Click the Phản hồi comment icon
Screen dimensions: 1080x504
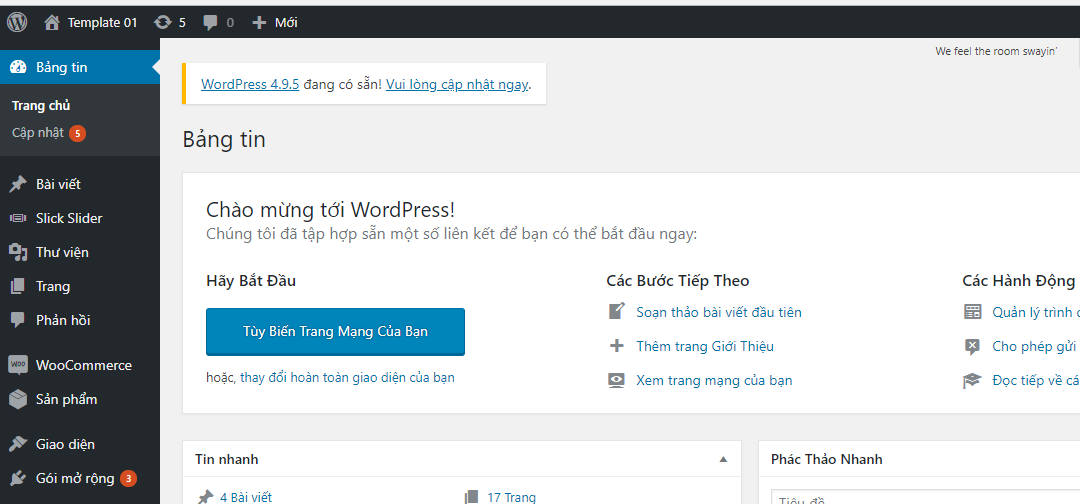(18, 320)
